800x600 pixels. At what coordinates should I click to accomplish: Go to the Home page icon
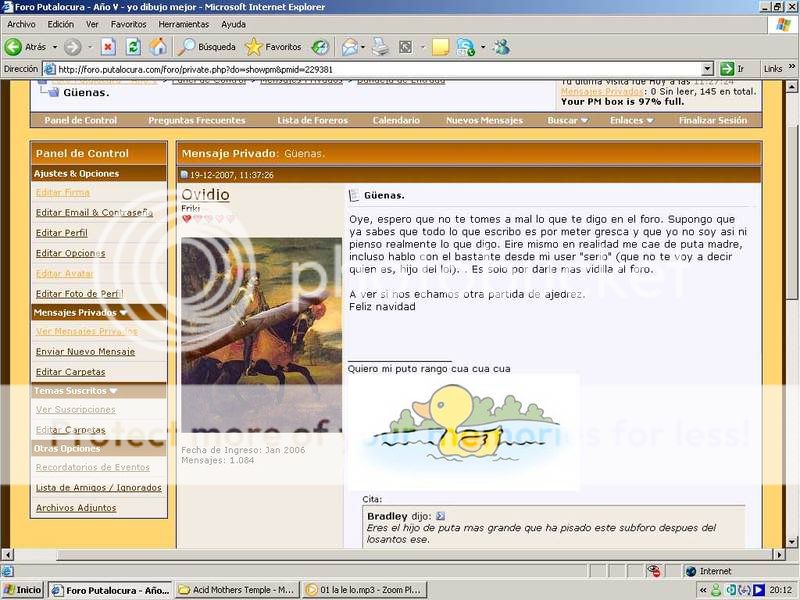[x=158, y=47]
